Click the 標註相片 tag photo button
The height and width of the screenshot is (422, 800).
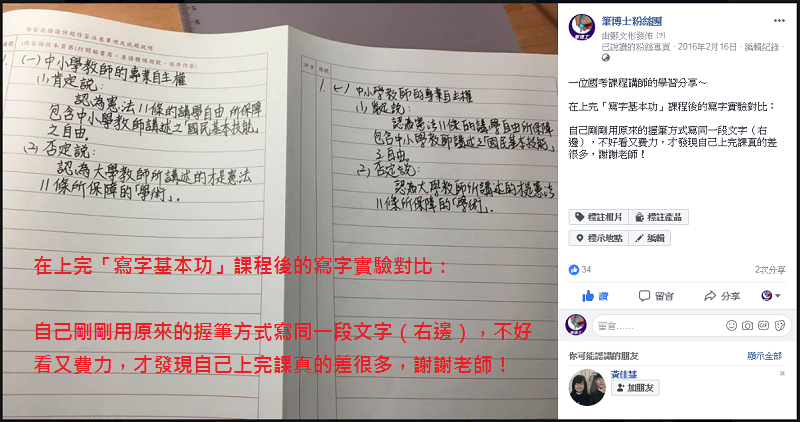point(598,217)
